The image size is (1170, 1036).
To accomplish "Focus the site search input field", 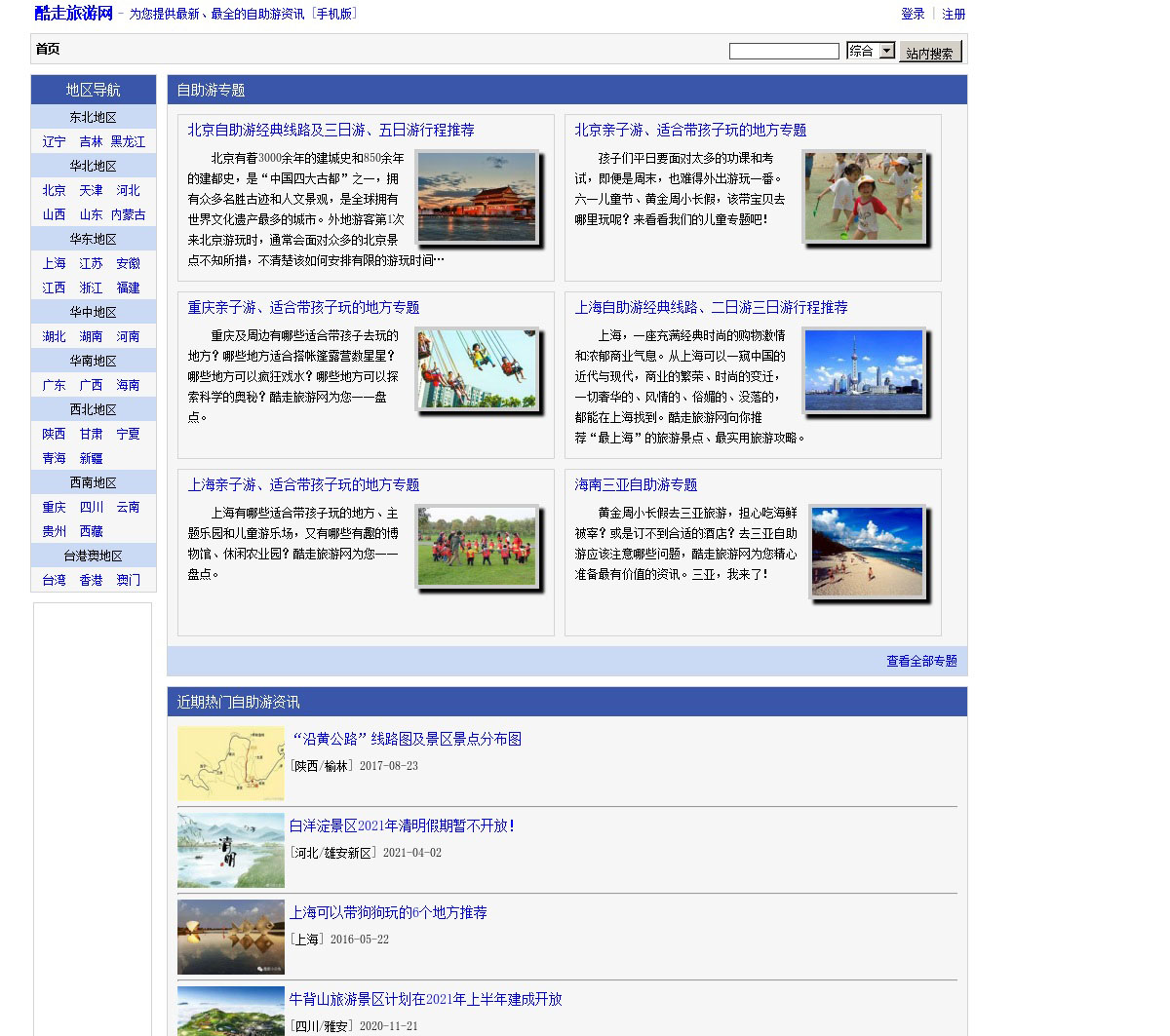I will [x=784, y=51].
